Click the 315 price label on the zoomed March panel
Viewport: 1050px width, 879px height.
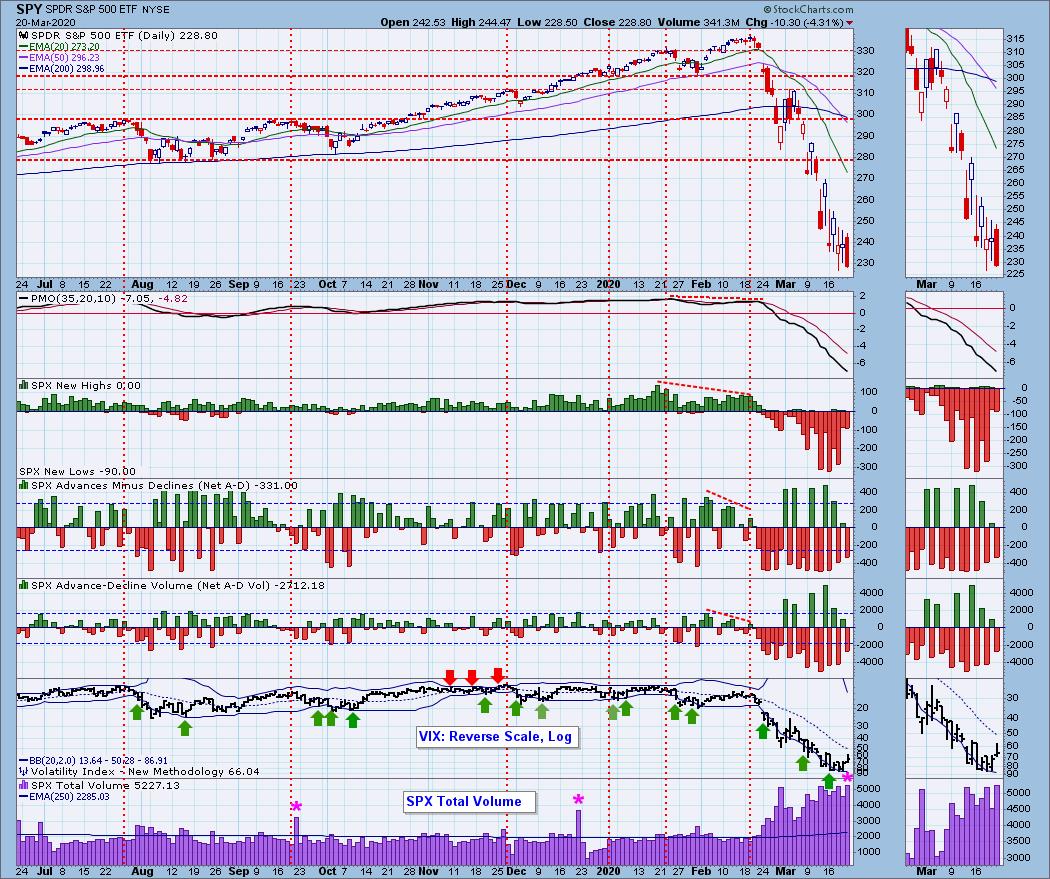[x=1015, y=39]
